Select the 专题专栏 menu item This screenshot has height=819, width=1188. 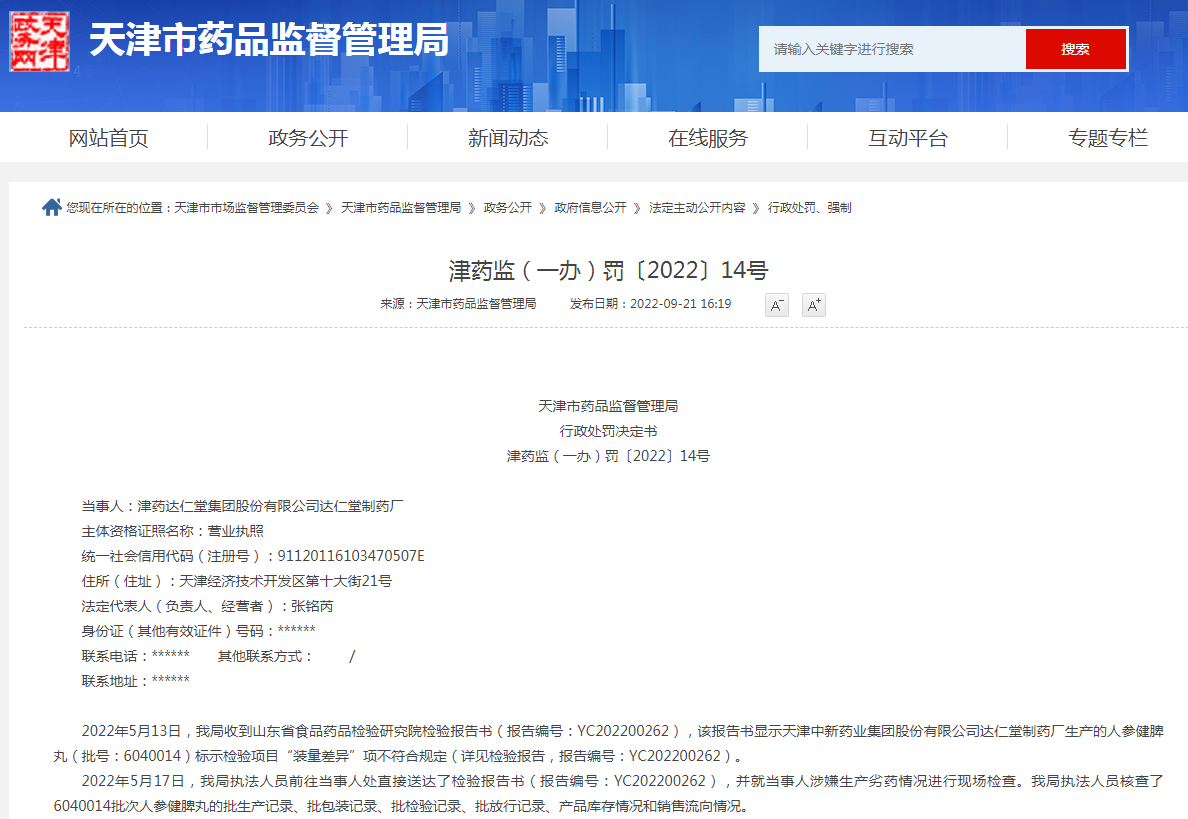1108,138
